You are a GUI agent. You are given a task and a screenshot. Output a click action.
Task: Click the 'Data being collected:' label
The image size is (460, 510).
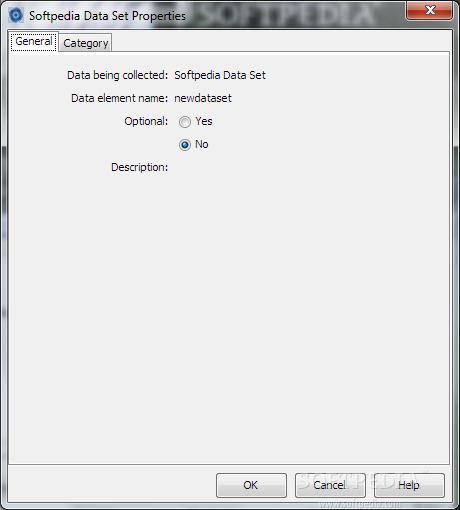click(118, 75)
